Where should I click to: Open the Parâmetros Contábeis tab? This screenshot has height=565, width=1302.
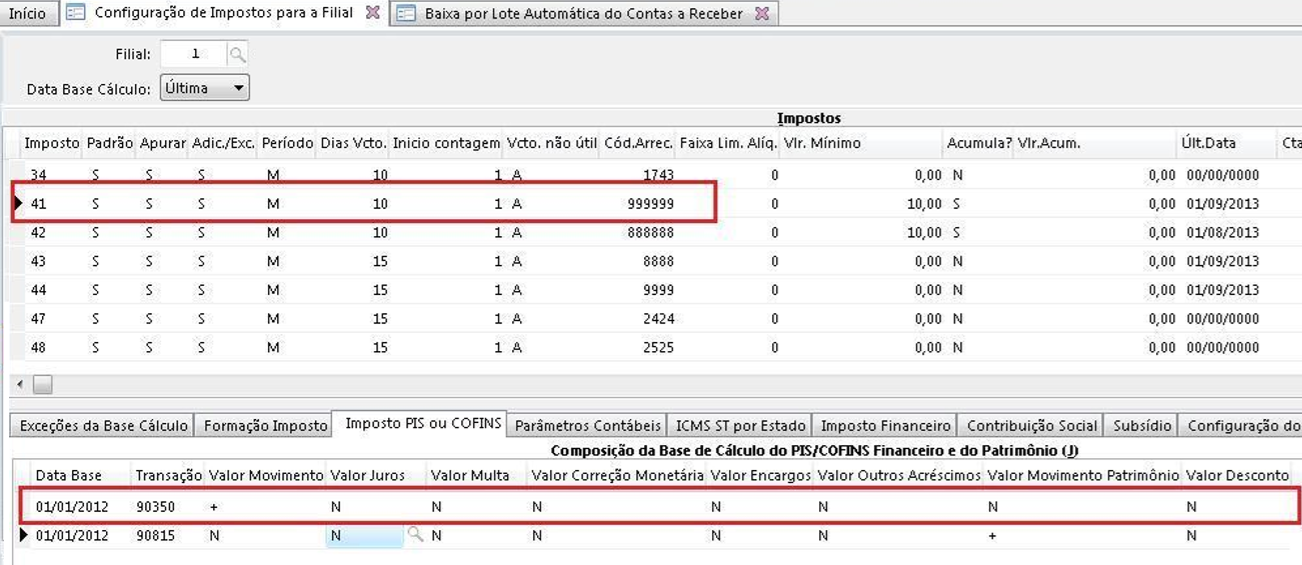587,425
